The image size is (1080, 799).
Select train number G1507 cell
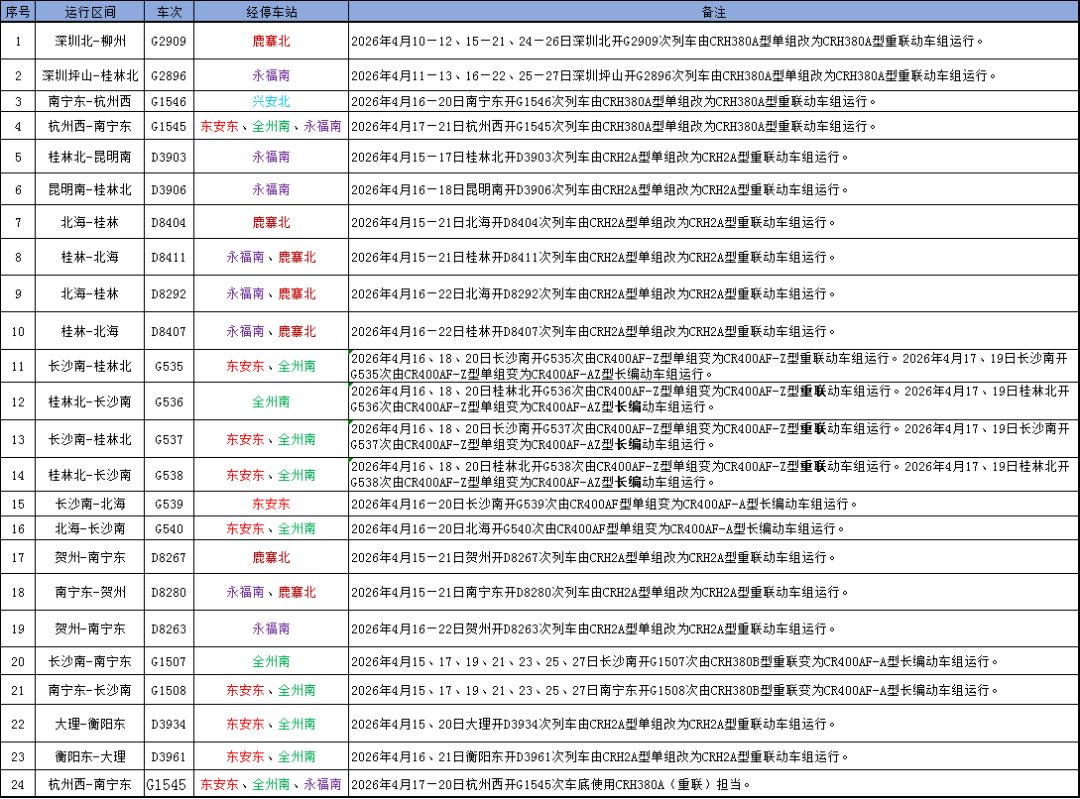point(168,661)
